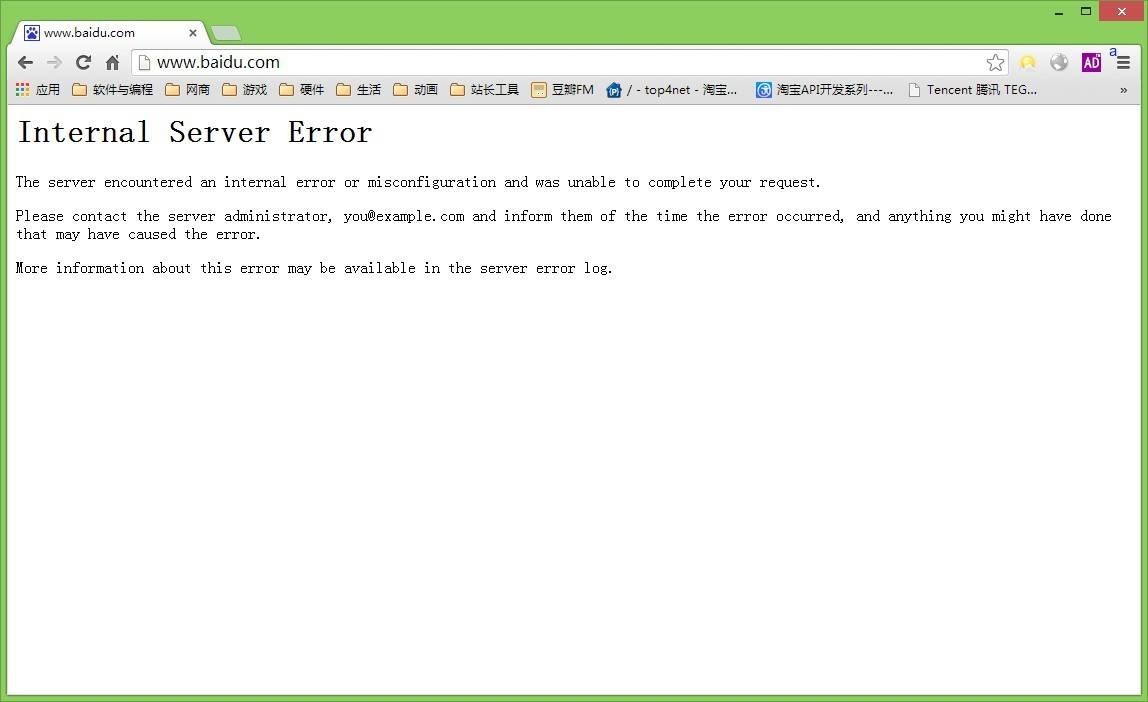Launch the 应用 apps shortcut

pyautogui.click(x=38, y=90)
